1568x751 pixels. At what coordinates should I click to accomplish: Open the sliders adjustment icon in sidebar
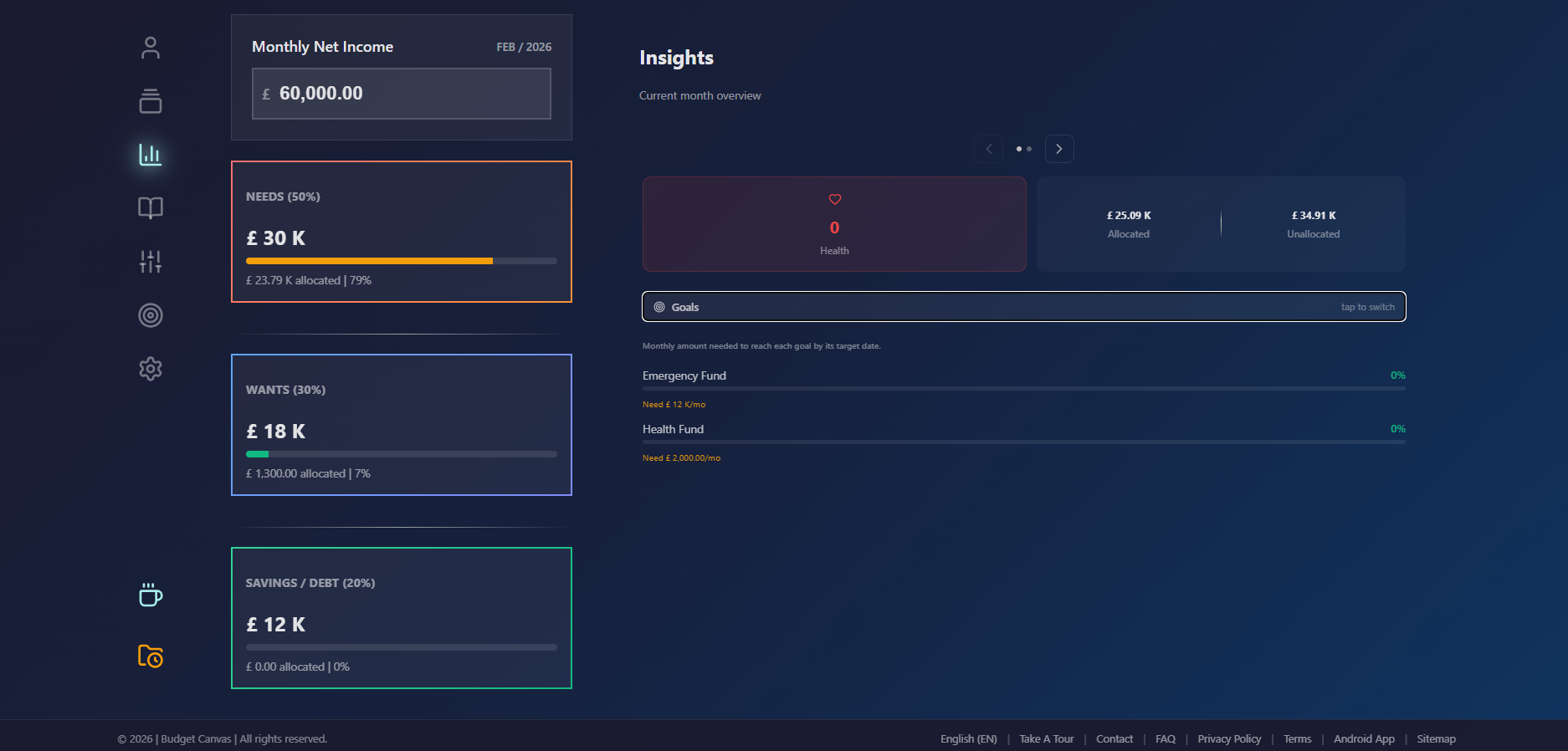151,262
